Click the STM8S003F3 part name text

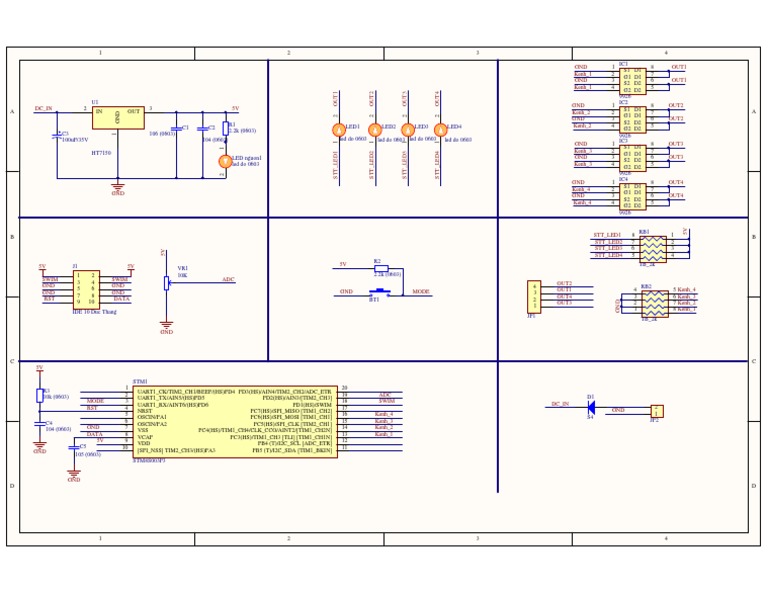pyautogui.click(x=149, y=461)
